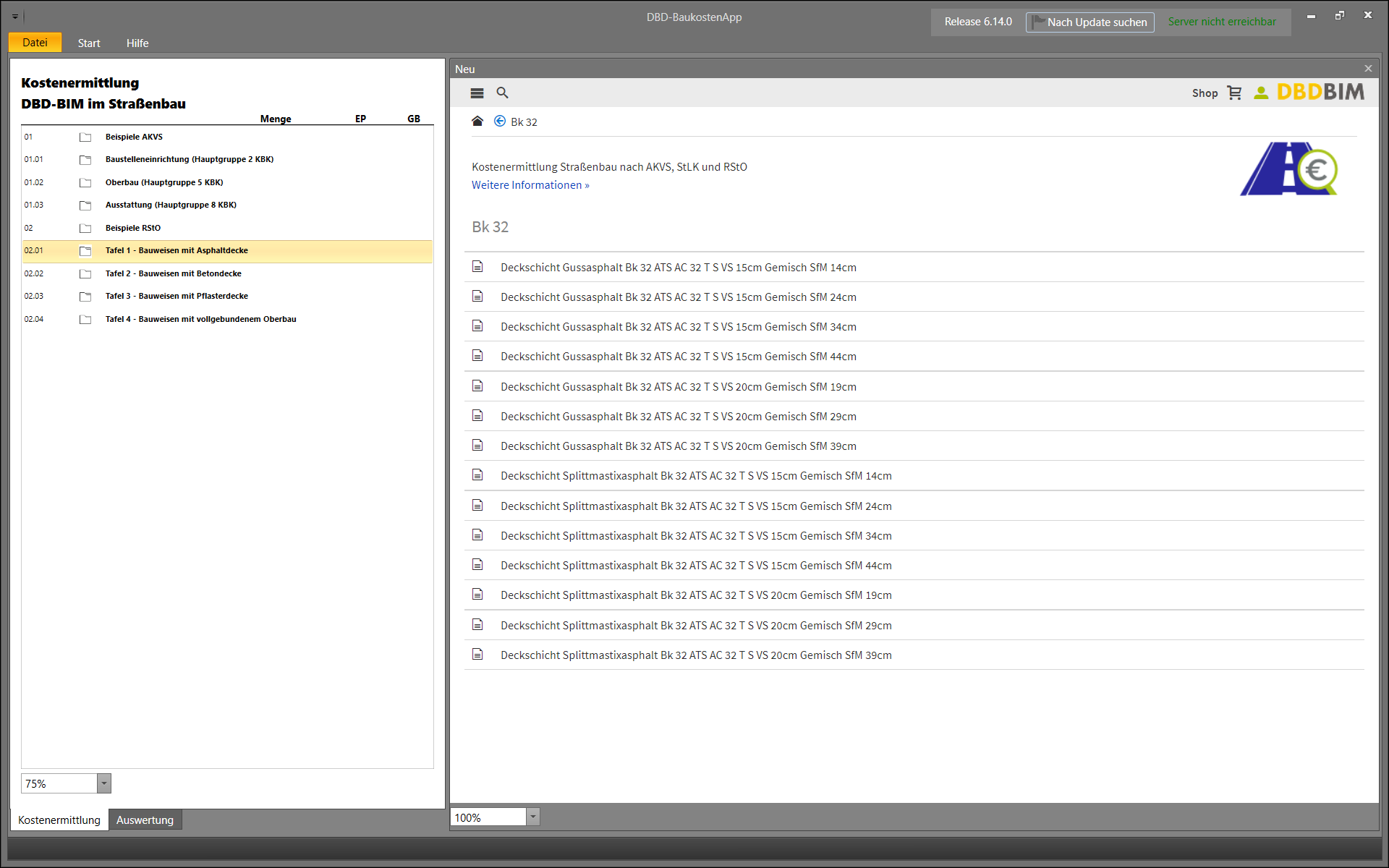Image resolution: width=1389 pixels, height=868 pixels.
Task: Click row number 02.03 cell
Action: [34, 296]
